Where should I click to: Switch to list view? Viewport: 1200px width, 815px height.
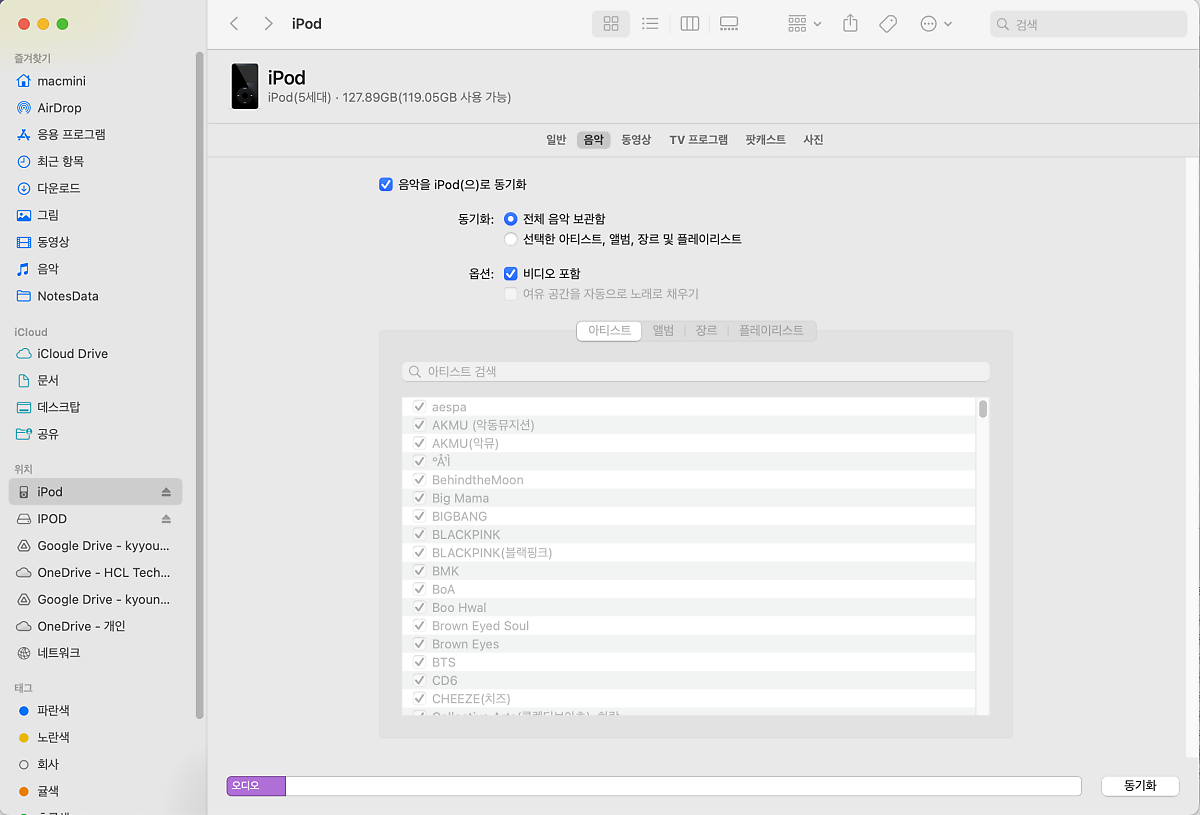650,23
